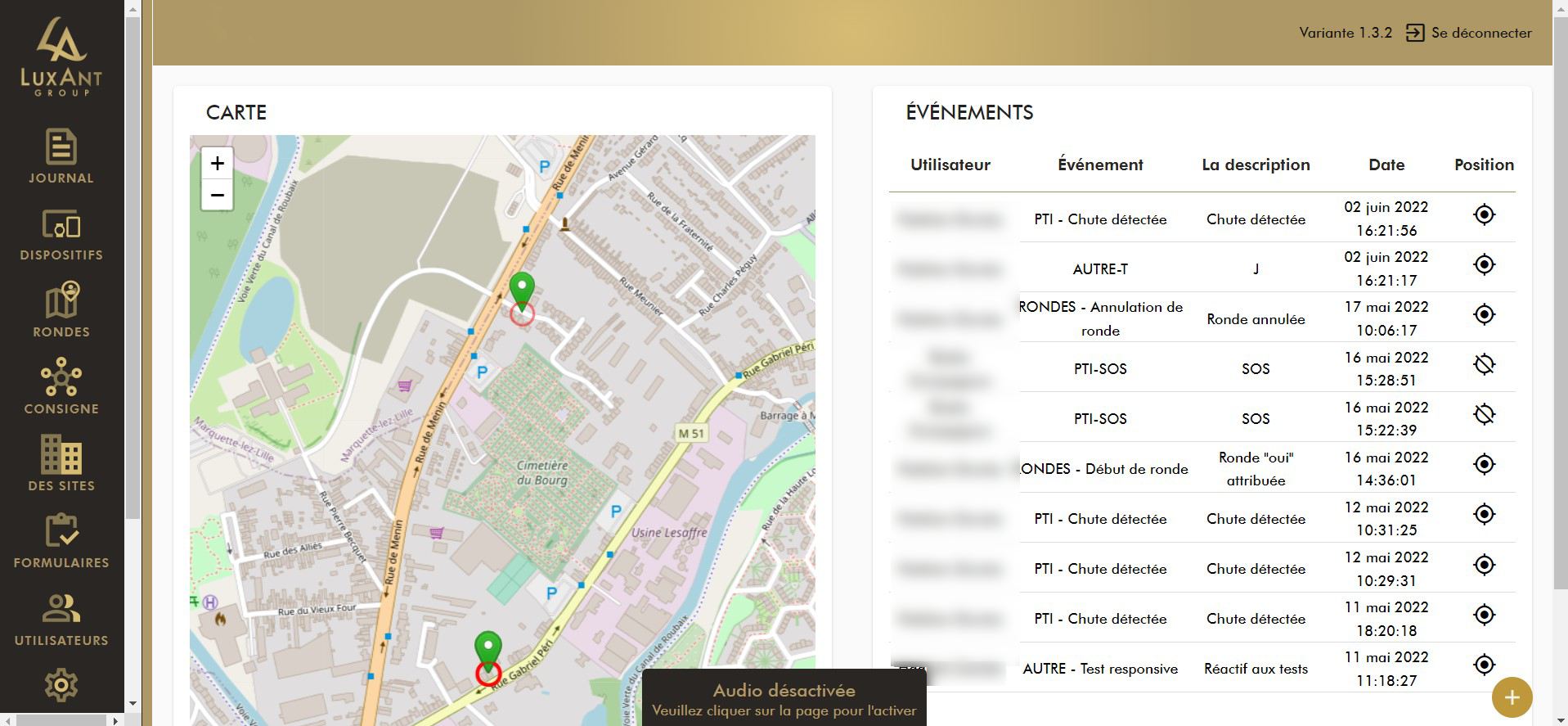Open the settings gear in sidebar
The image size is (1568, 726).
[x=61, y=685]
